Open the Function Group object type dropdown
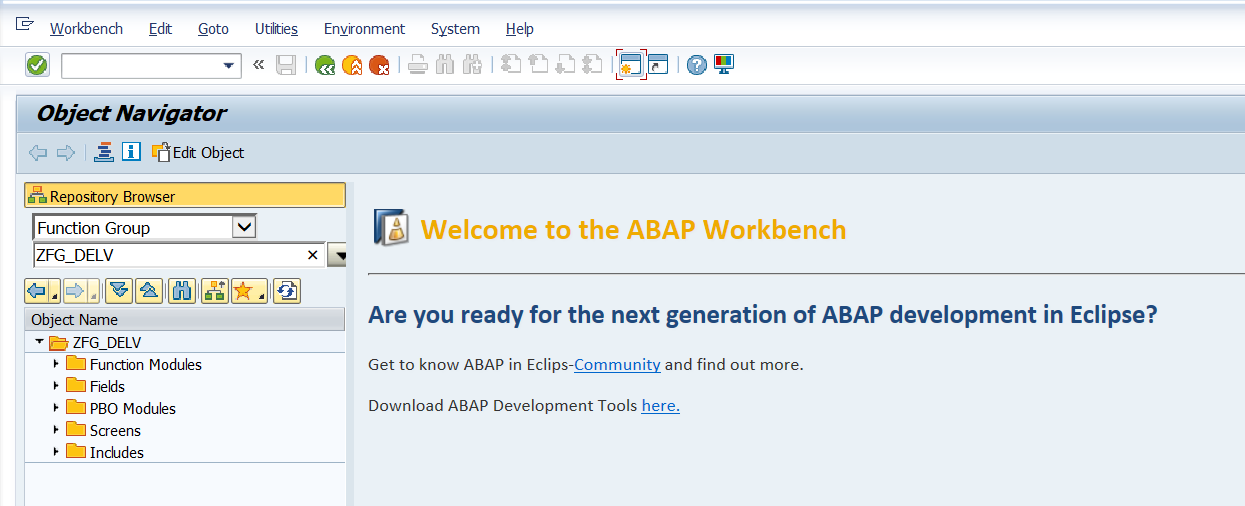The width and height of the screenshot is (1245, 506). pos(244,227)
